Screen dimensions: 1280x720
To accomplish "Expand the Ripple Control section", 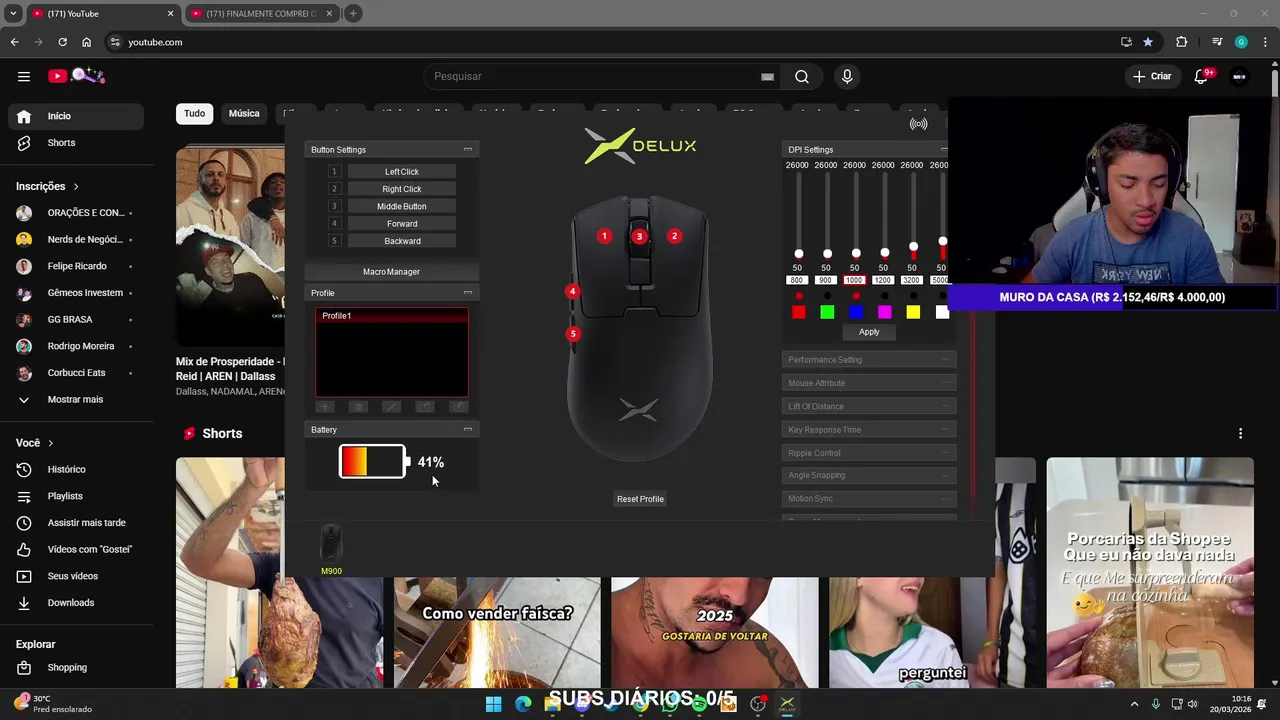I will click(x=869, y=453).
